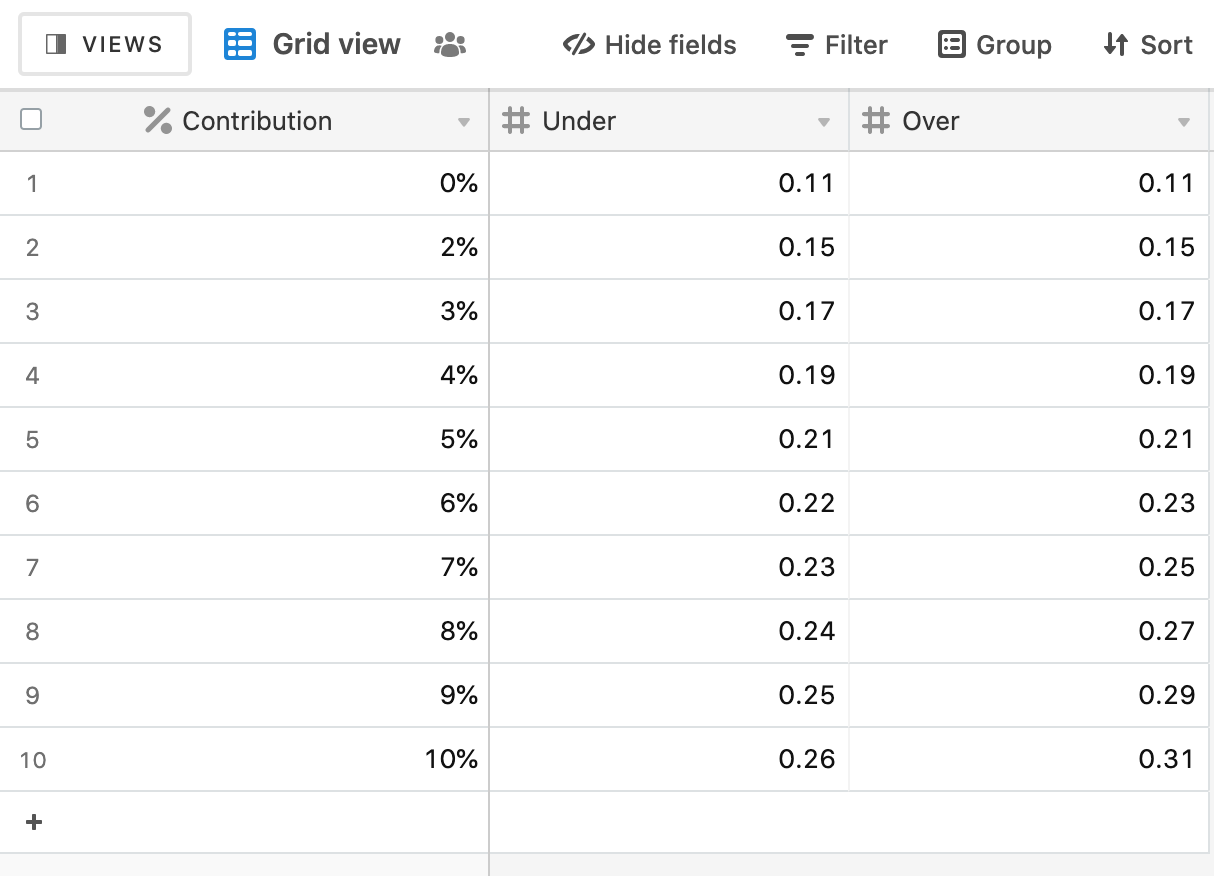Open the VIEWS sidebar button
Screen dimensions: 1214x876
[105, 44]
